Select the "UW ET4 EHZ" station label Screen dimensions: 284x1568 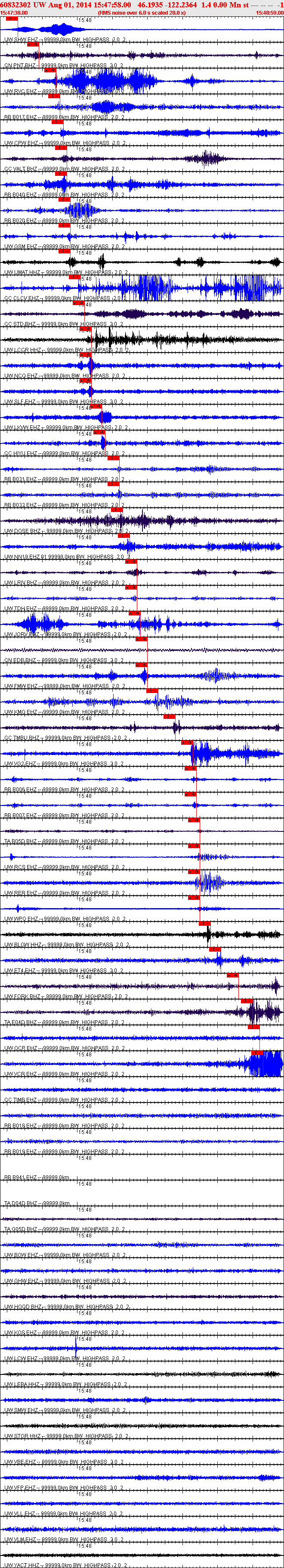[20, 971]
